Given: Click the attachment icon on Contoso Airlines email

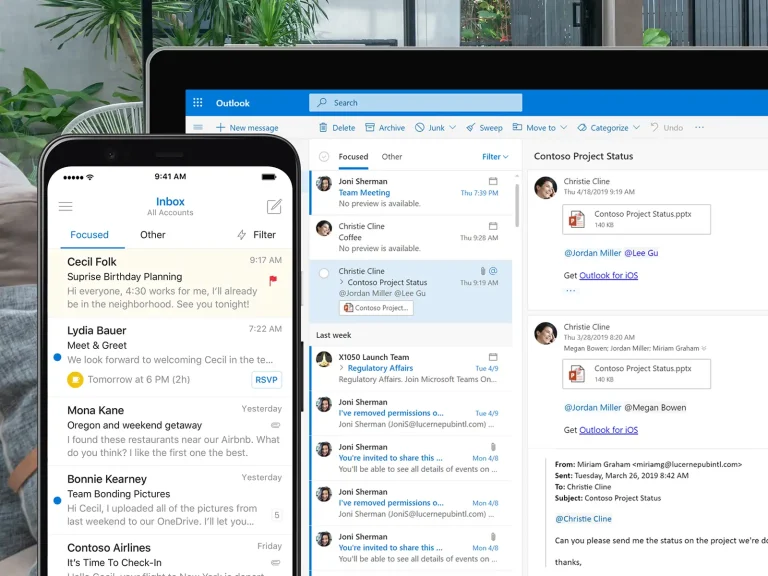Looking at the screenshot, I should tap(276, 562).
